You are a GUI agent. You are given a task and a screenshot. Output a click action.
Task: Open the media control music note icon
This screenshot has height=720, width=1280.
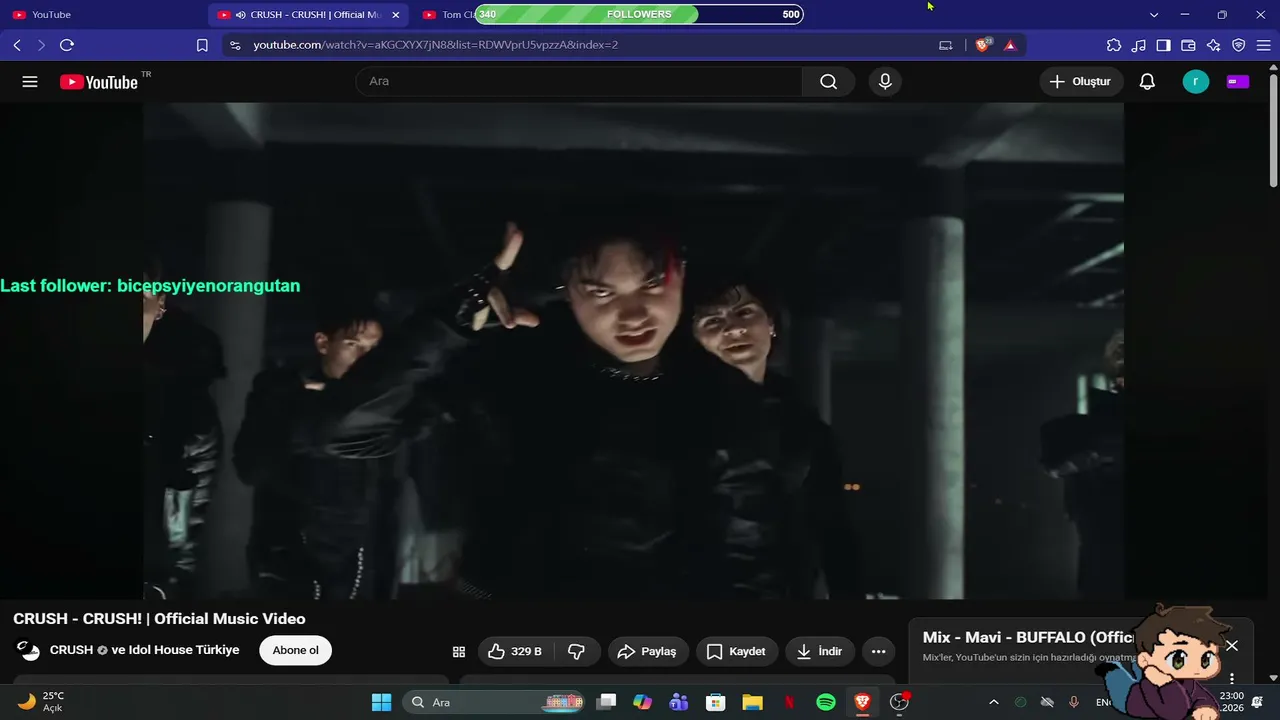pyautogui.click(x=1139, y=45)
